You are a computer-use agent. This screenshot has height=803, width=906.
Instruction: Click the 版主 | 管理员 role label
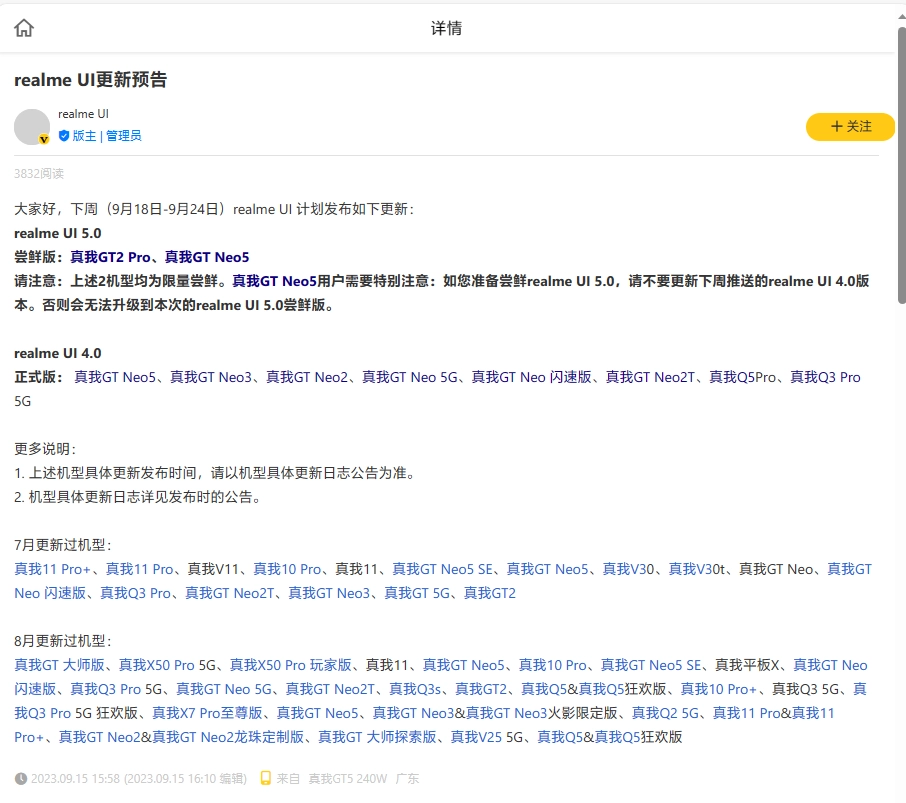pyautogui.click(x=107, y=136)
